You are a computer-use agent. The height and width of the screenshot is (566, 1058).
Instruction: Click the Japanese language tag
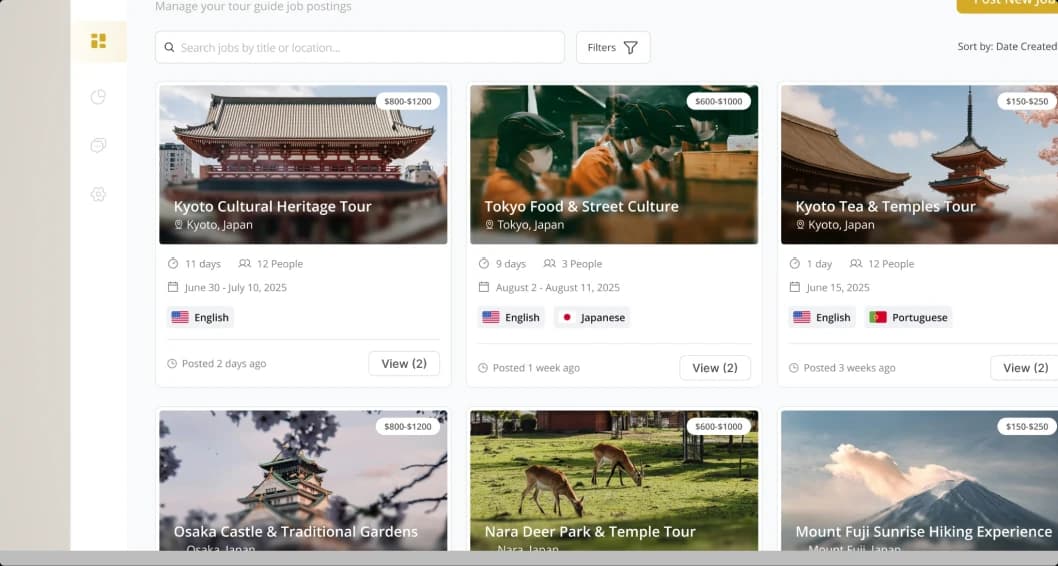click(x=592, y=317)
